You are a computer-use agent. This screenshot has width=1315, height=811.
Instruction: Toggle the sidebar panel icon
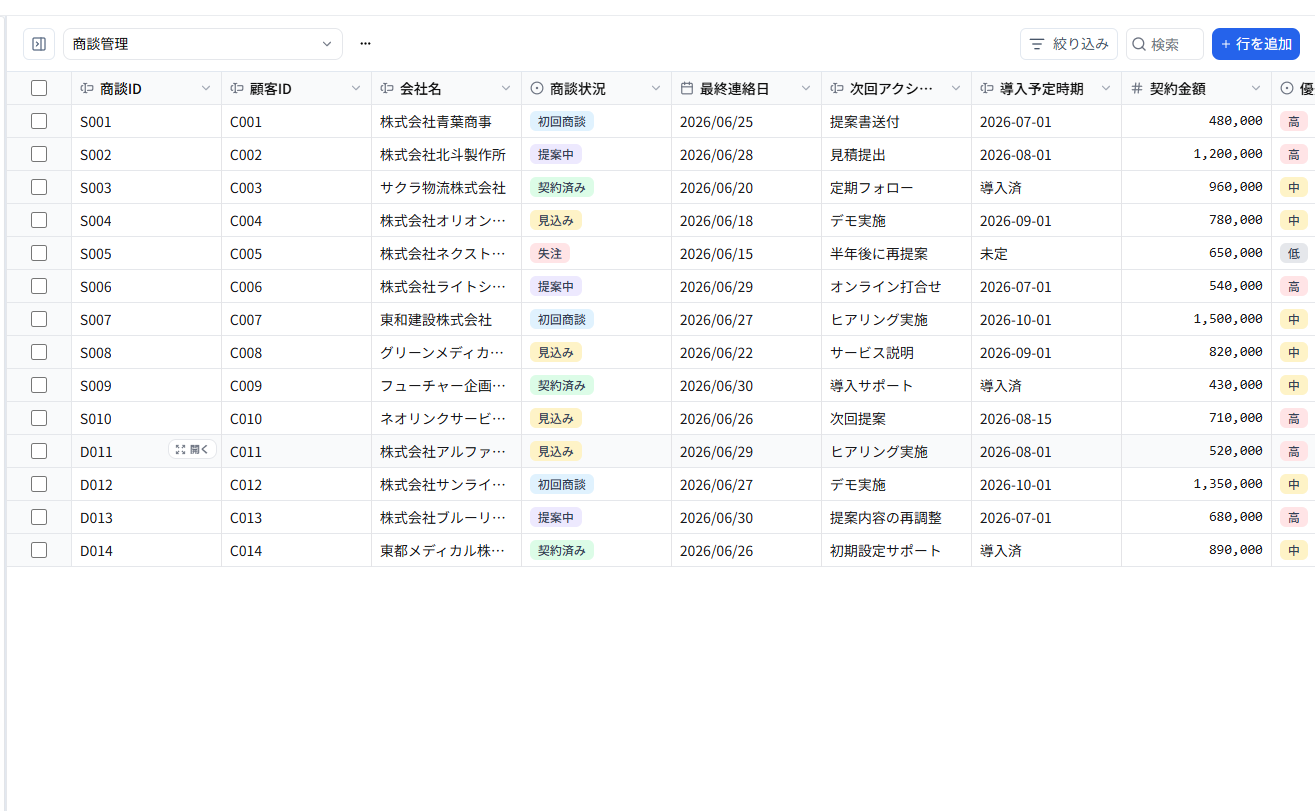[x=39, y=44]
